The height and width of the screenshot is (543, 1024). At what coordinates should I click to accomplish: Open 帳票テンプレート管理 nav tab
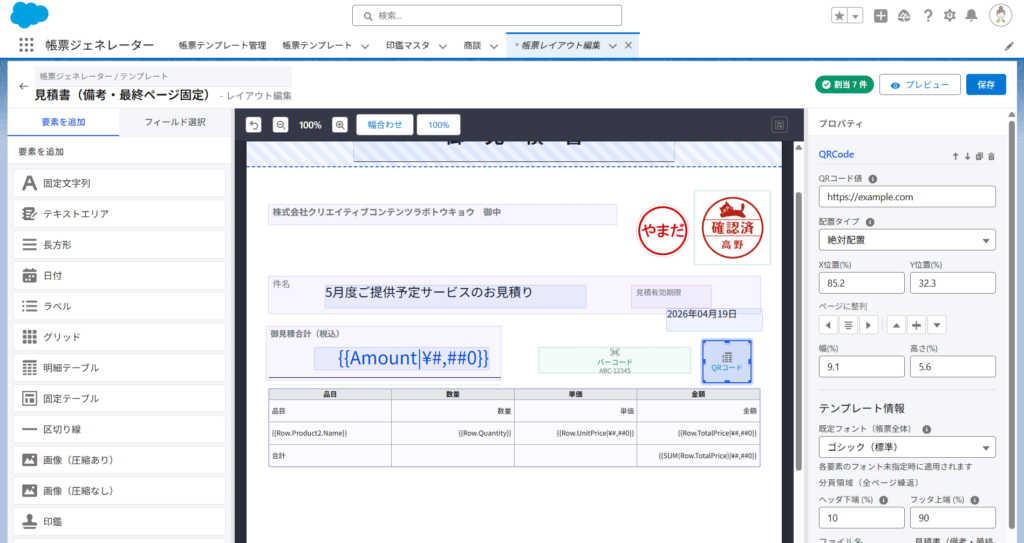[223, 46]
